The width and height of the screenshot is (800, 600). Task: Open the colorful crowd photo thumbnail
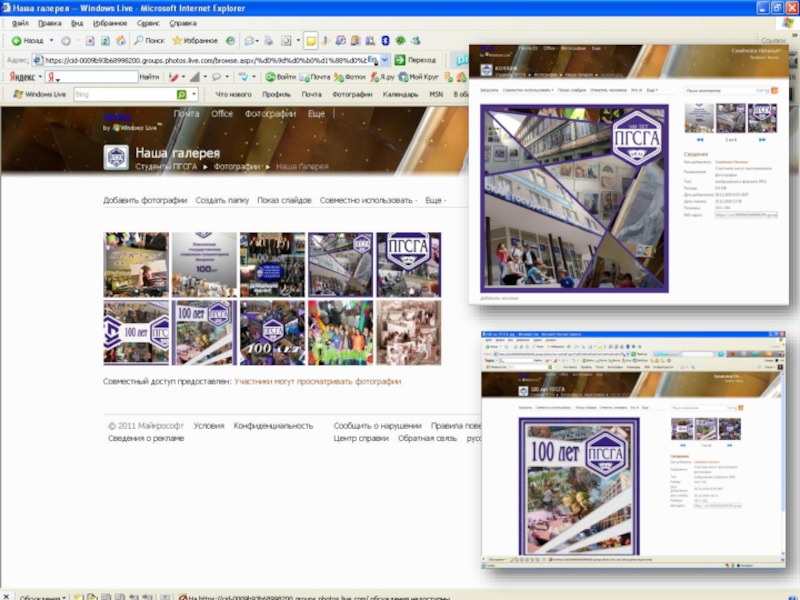tap(340, 333)
